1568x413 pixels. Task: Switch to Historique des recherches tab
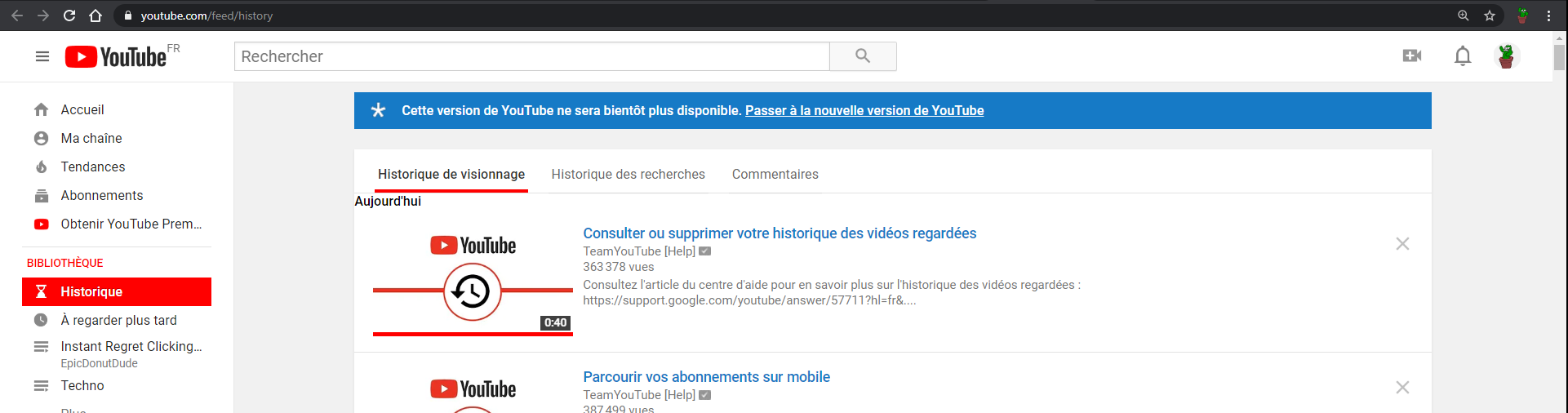(x=629, y=175)
